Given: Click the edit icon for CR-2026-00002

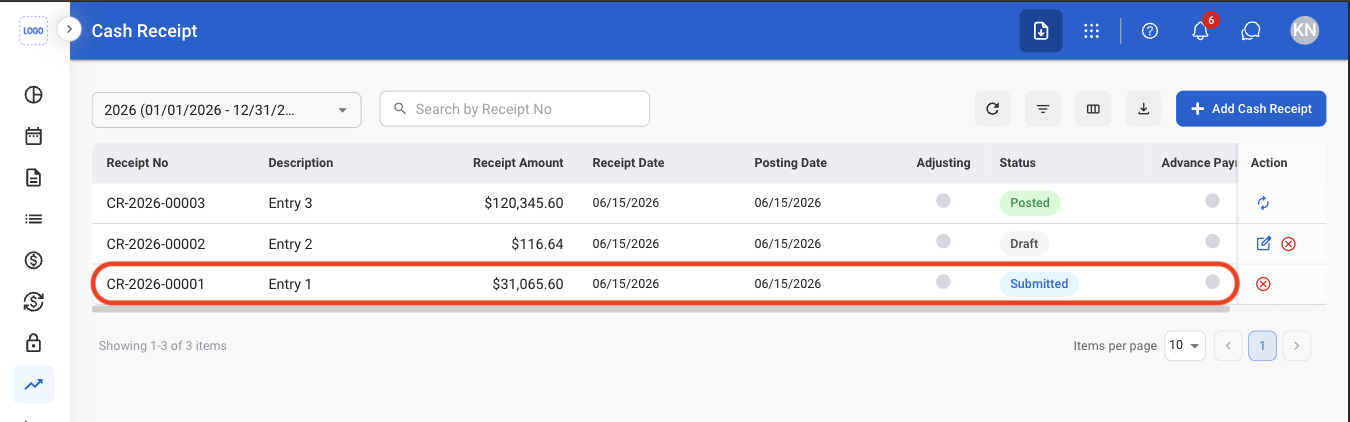Looking at the screenshot, I should [1264, 243].
